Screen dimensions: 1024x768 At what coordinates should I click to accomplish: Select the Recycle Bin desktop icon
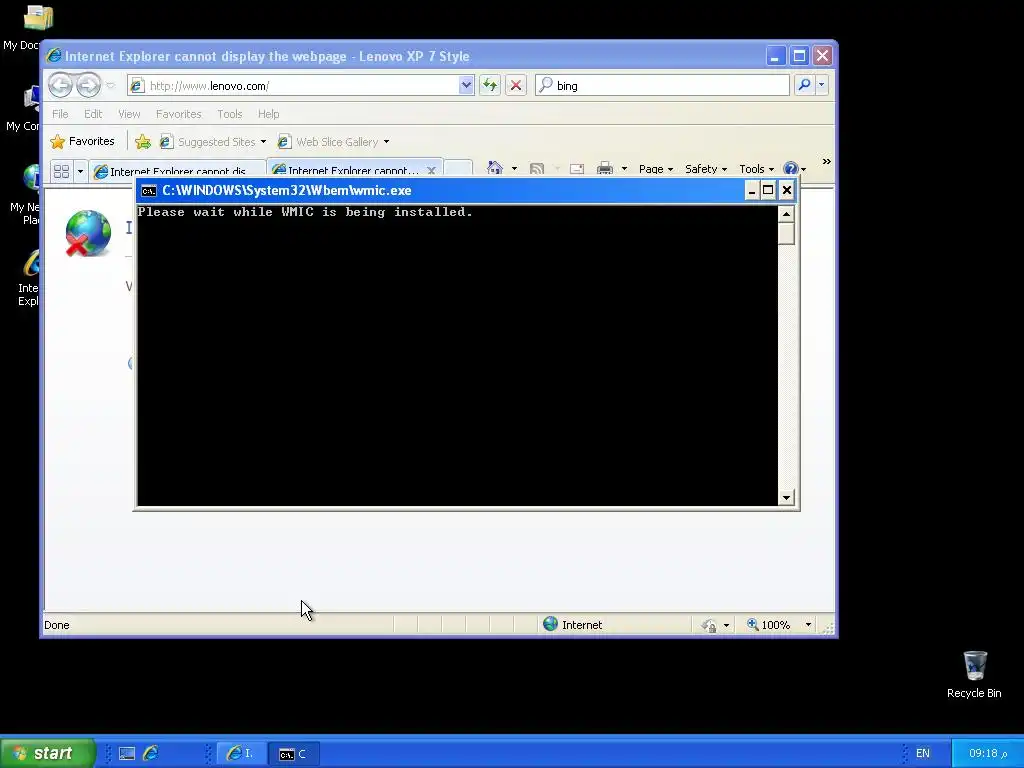click(x=974, y=675)
